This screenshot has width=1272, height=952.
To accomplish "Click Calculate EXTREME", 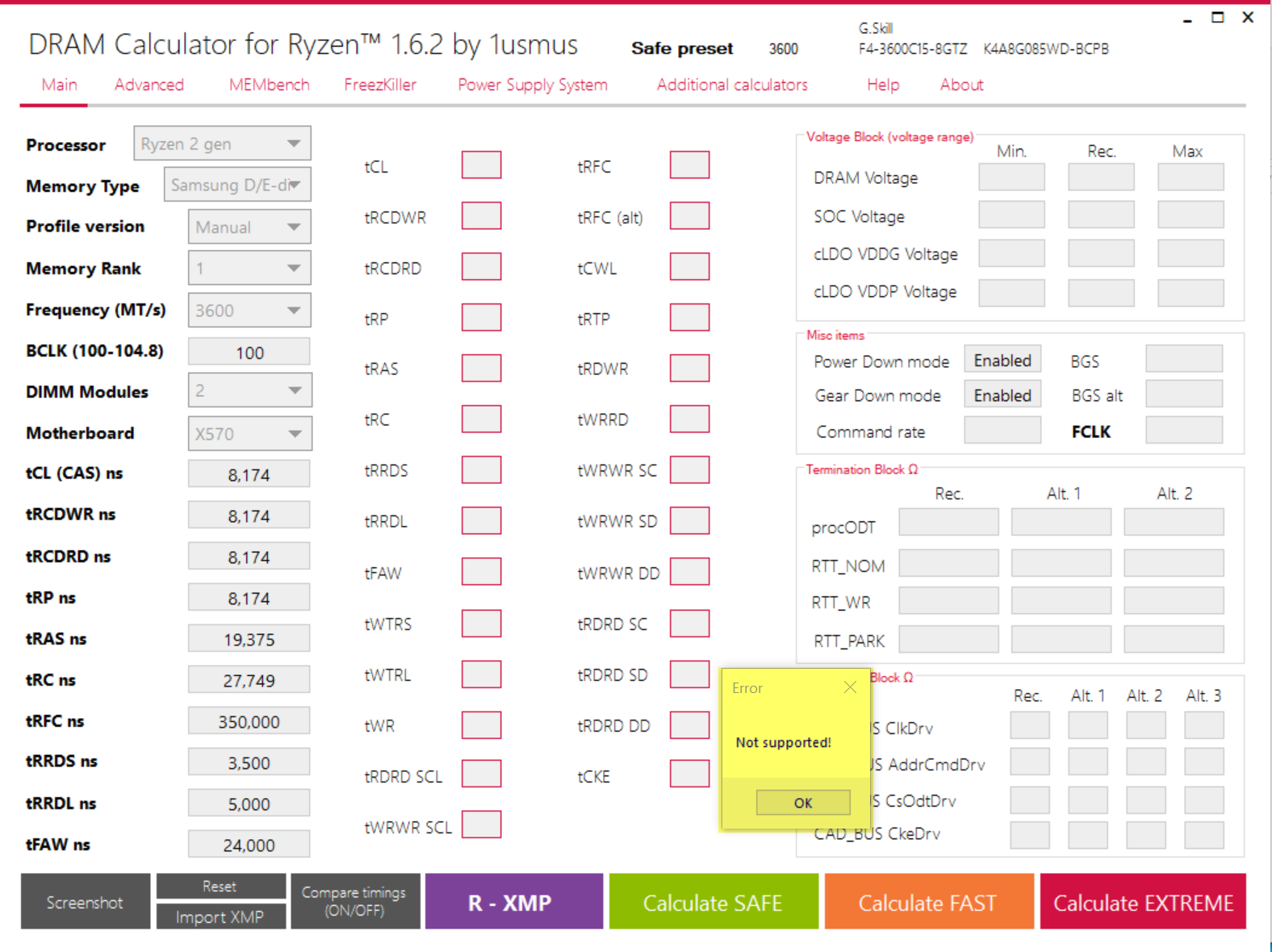I will (1143, 901).
